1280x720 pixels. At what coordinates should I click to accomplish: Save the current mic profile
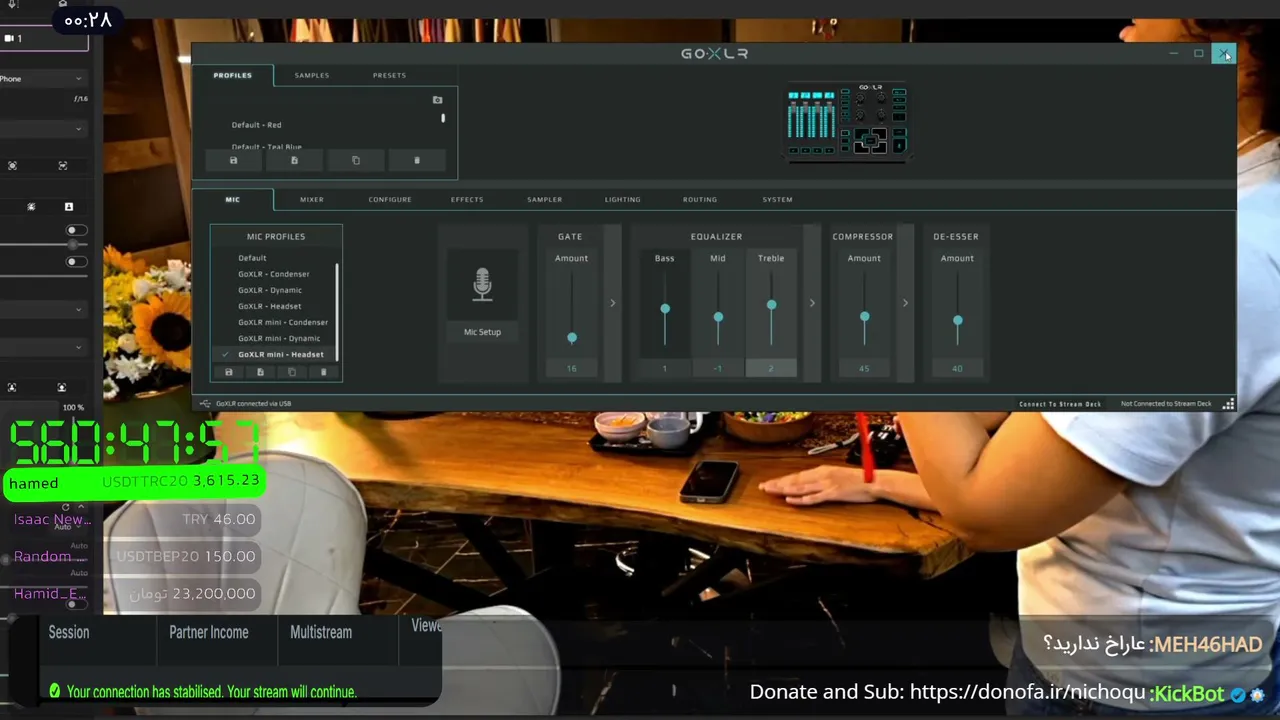point(228,372)
